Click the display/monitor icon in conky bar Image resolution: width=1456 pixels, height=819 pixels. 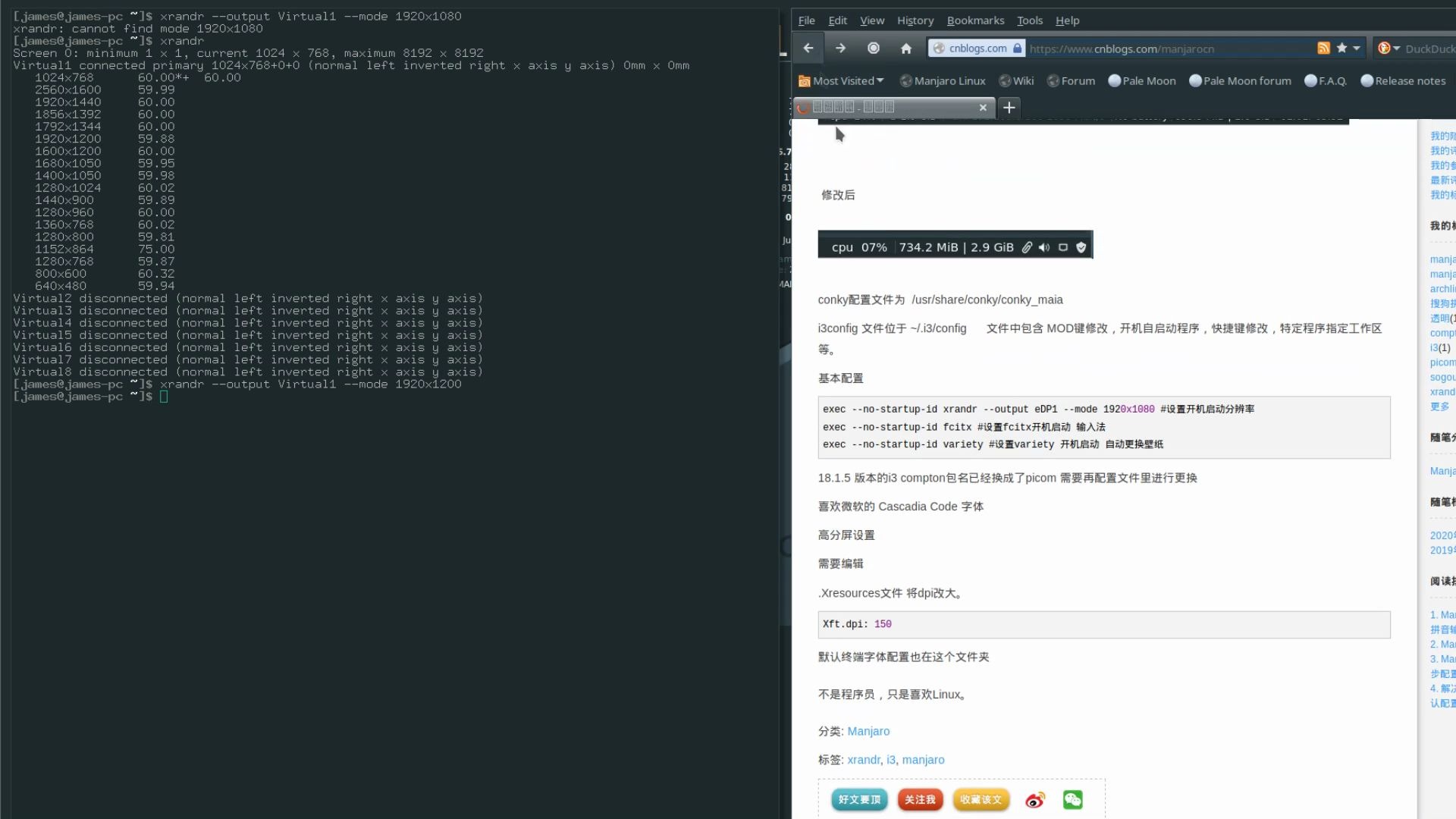click(x=1063, y=247)
